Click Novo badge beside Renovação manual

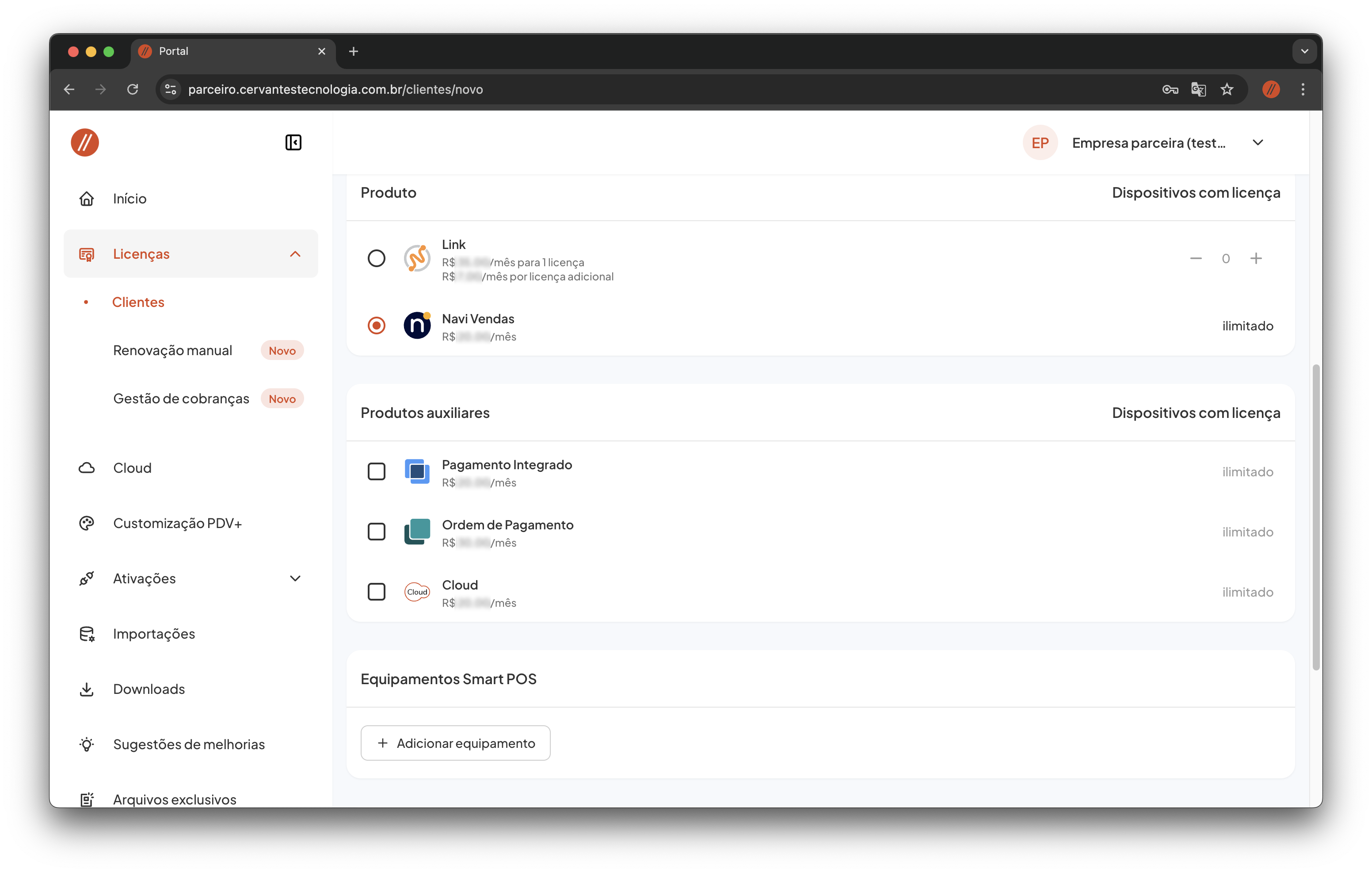(x=282, y=351)
